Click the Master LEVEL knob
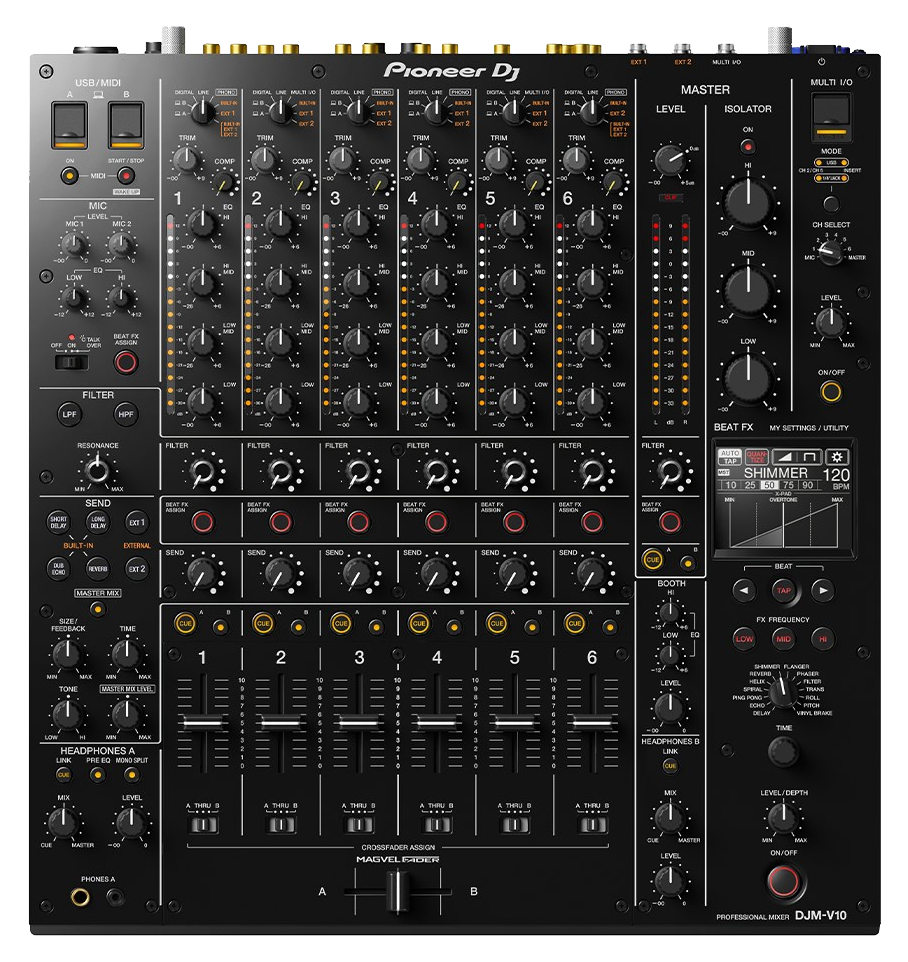This screenshot has width=908, height=962. 670,160
